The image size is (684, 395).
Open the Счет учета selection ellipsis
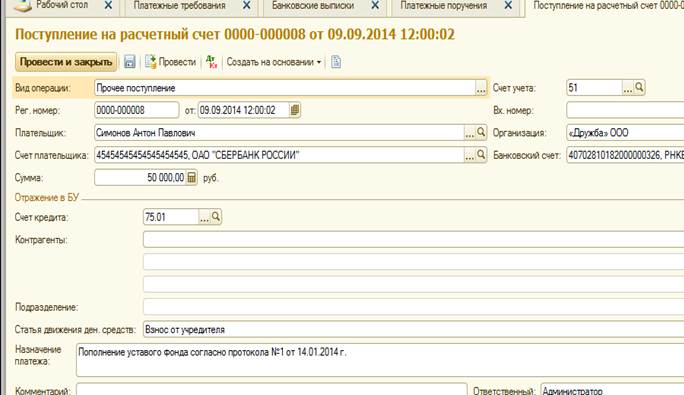pyautogui.click(x=627, y=88)
